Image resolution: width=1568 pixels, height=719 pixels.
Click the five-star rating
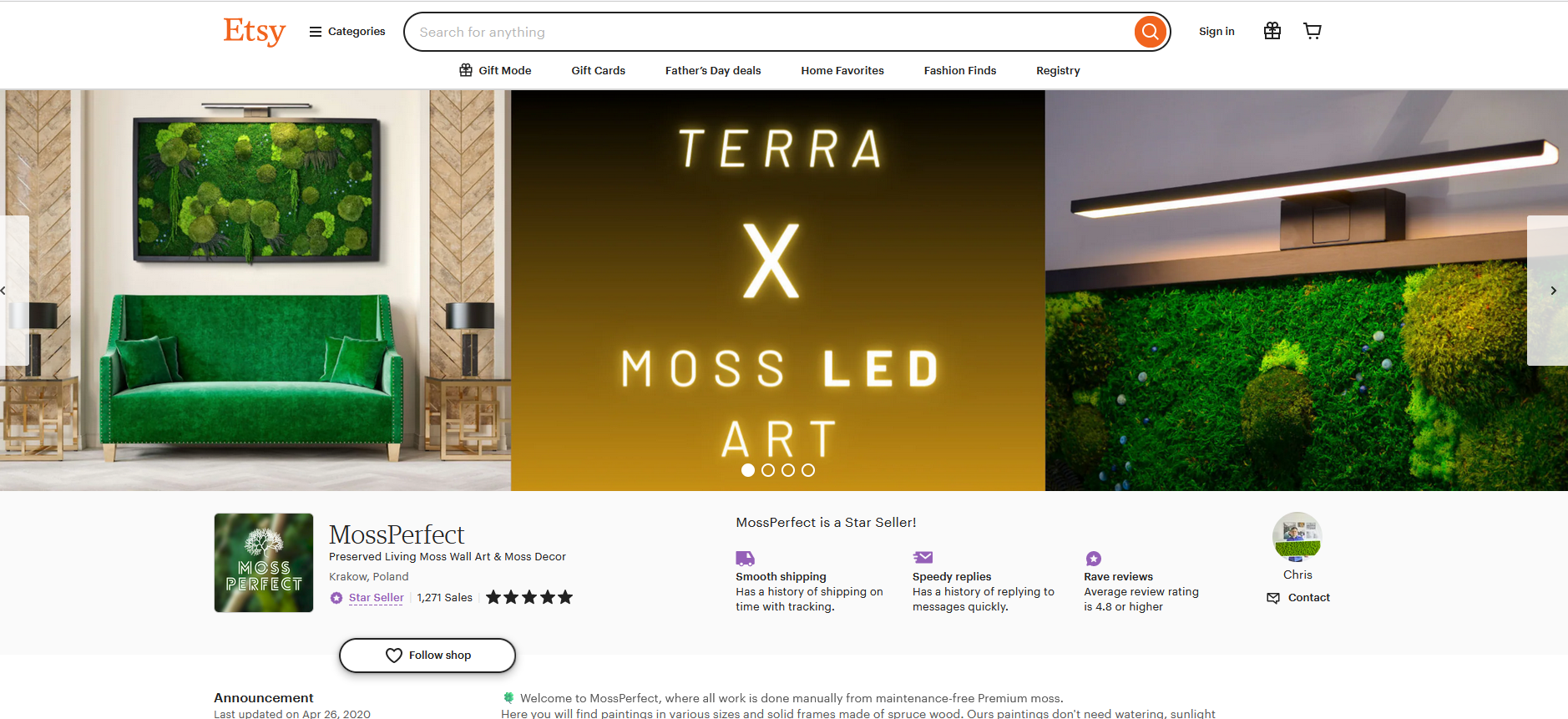tap(529, 597)
